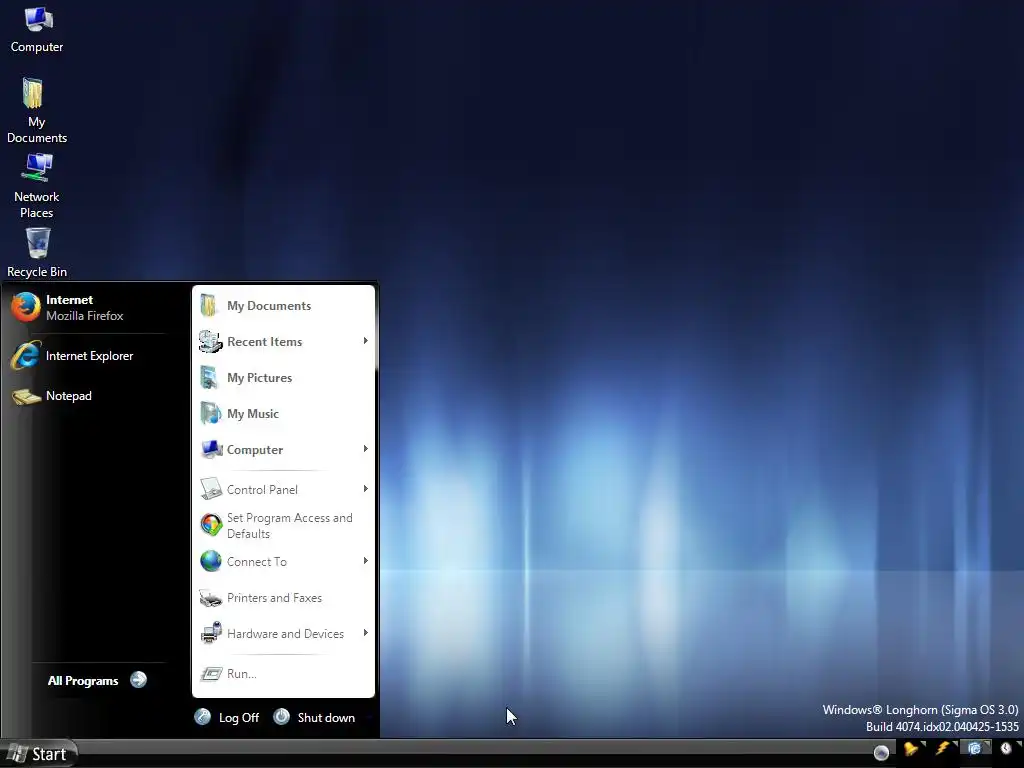Expand the Connect To submenu arrow
The width and height of the screenshot is (1024, 768).
365,560
